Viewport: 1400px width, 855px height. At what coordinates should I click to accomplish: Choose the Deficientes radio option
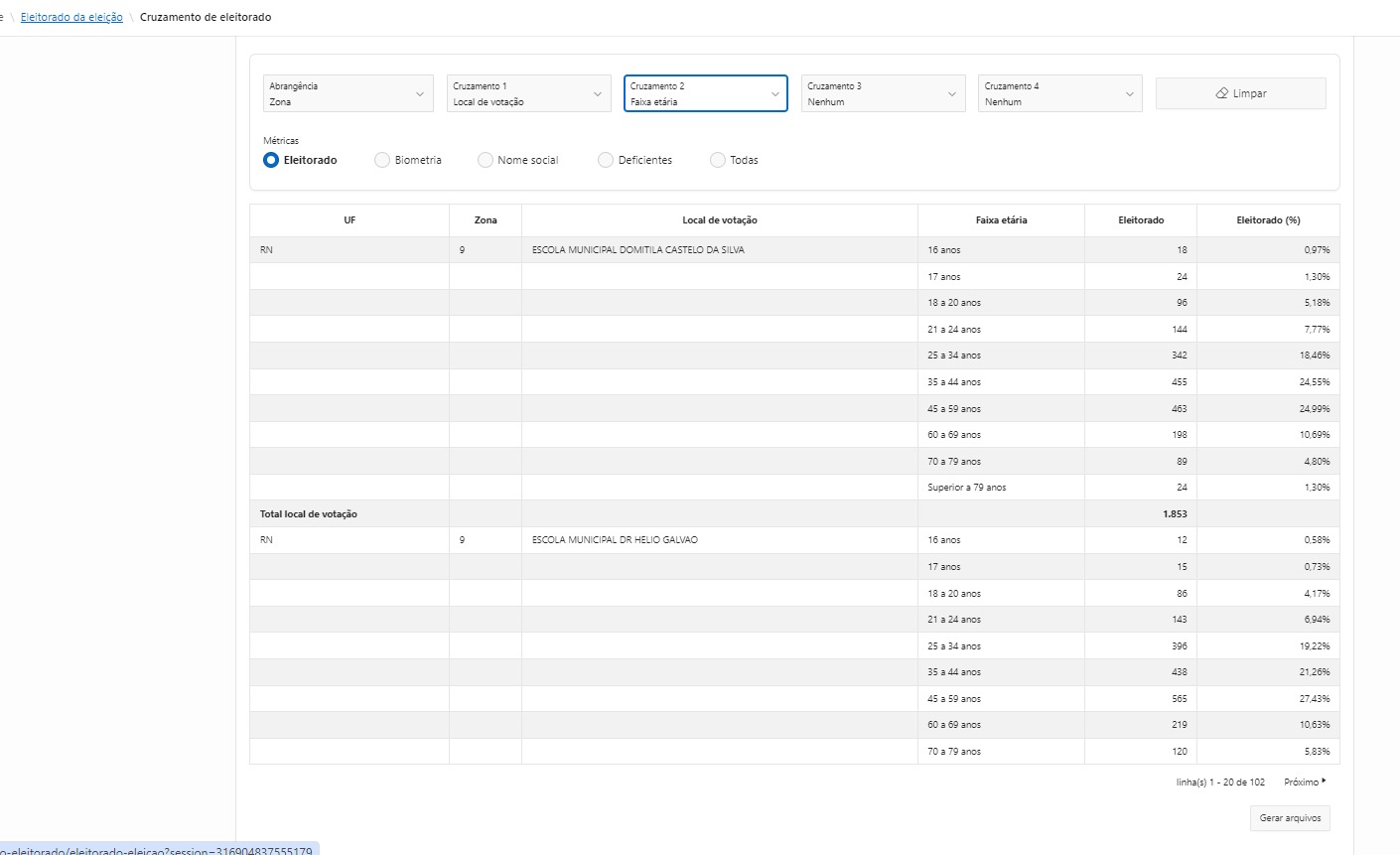(x=606, y=160)
